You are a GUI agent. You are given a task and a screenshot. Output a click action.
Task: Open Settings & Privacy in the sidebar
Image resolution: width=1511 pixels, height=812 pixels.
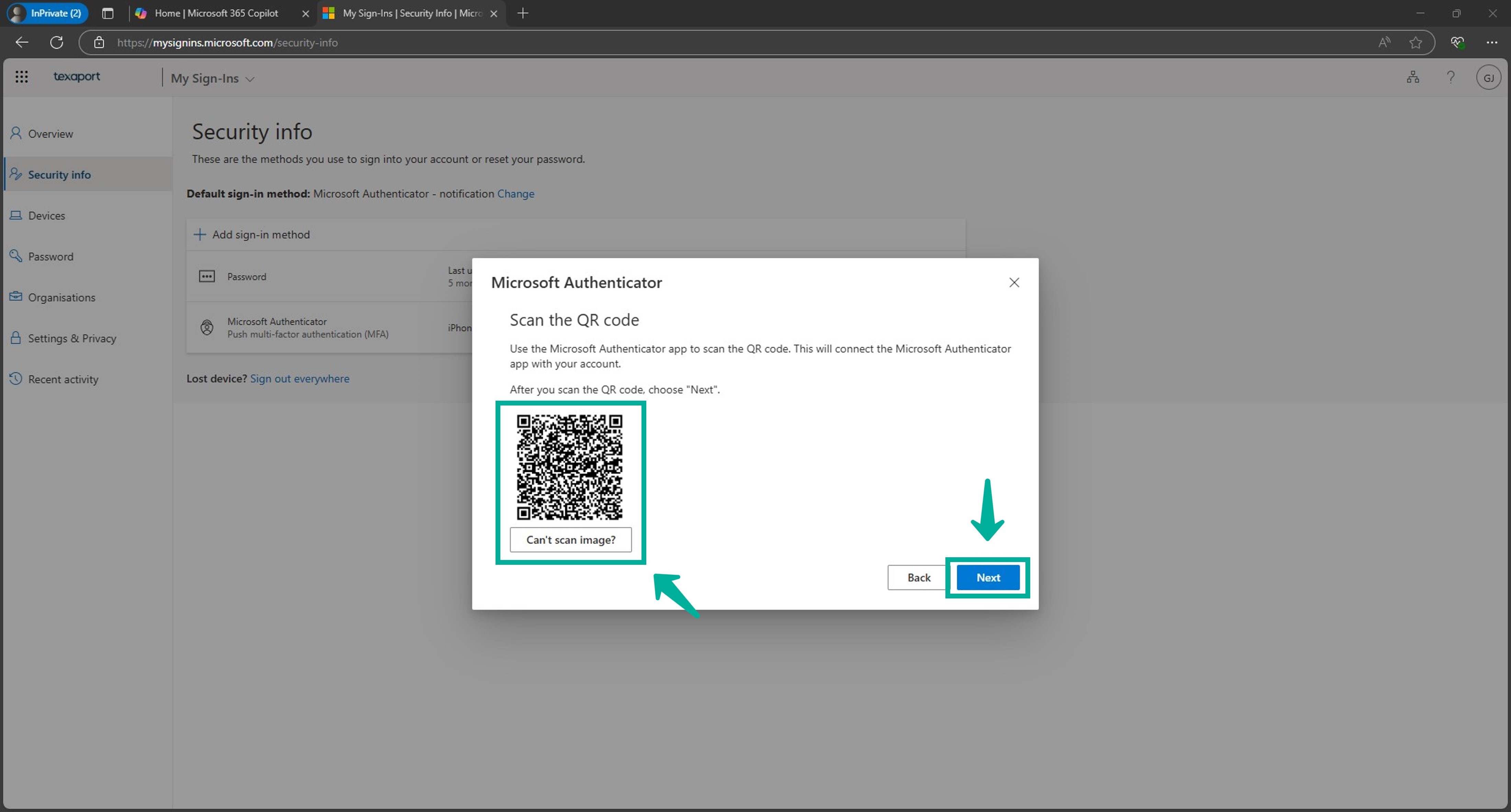71,338
